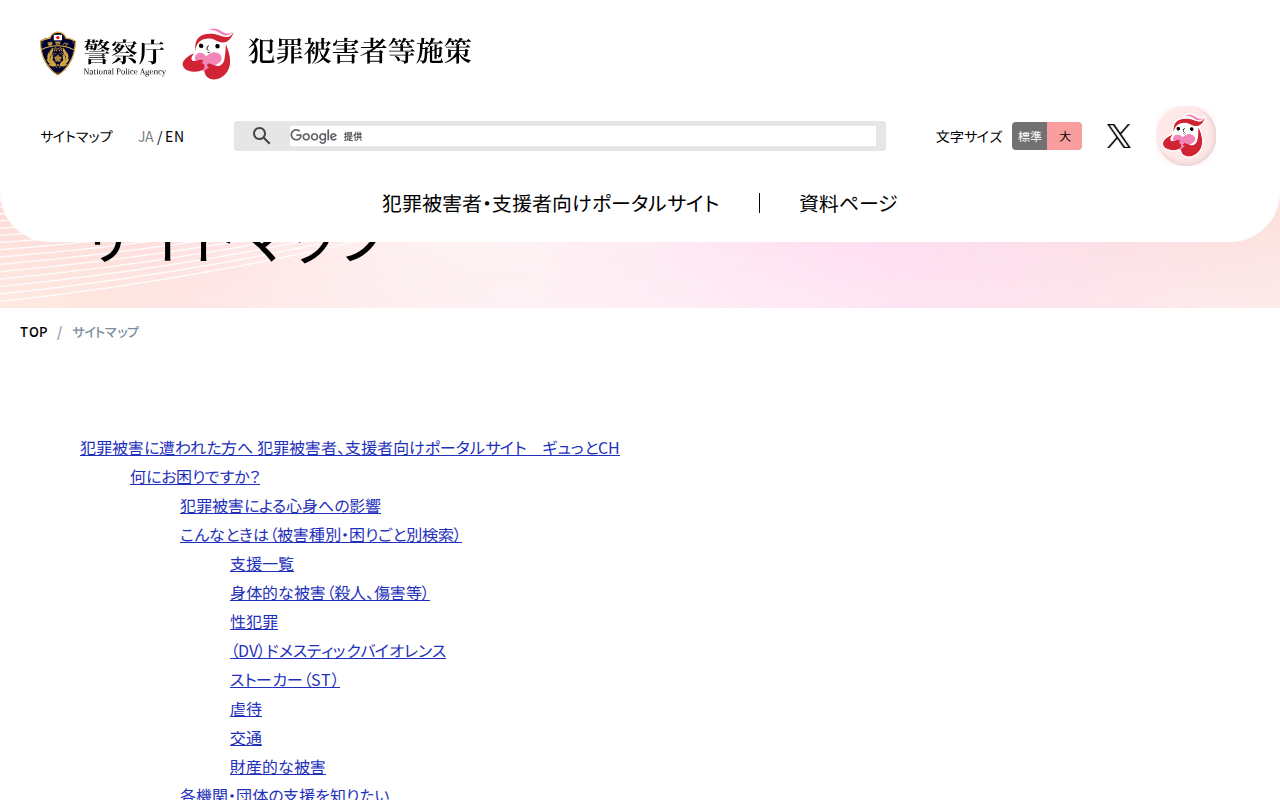Click the red mascot logo beside site title
This screenshot has width=1280, height=800.
208,54
